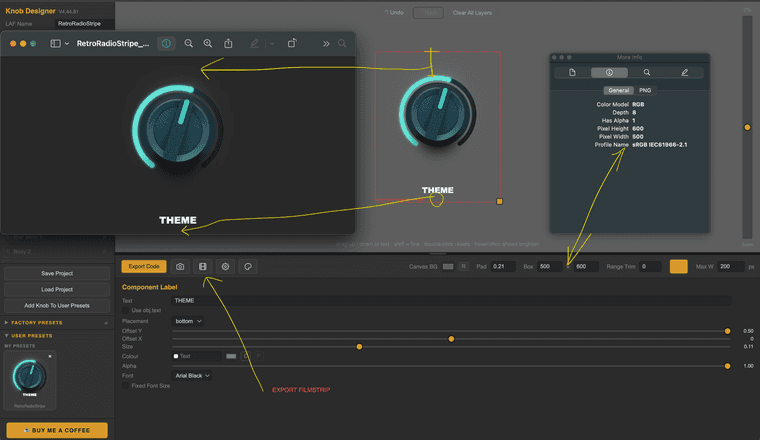Select the RetroRadioStripe preset thumbnail
Image resolution: width=760 pixels, height=440 pixels.
(x=30, y=380)
